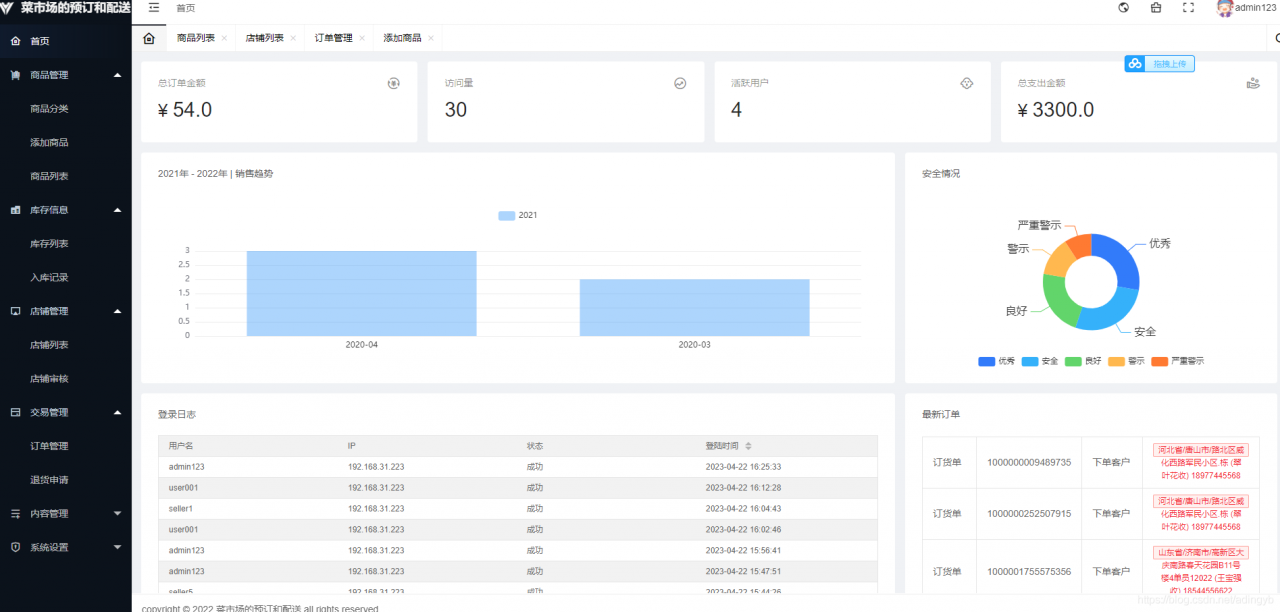This screenshot has height=612, width=1280.
Task: Collapse the 交易管理 menu arrow
Action: pos(117,412)
